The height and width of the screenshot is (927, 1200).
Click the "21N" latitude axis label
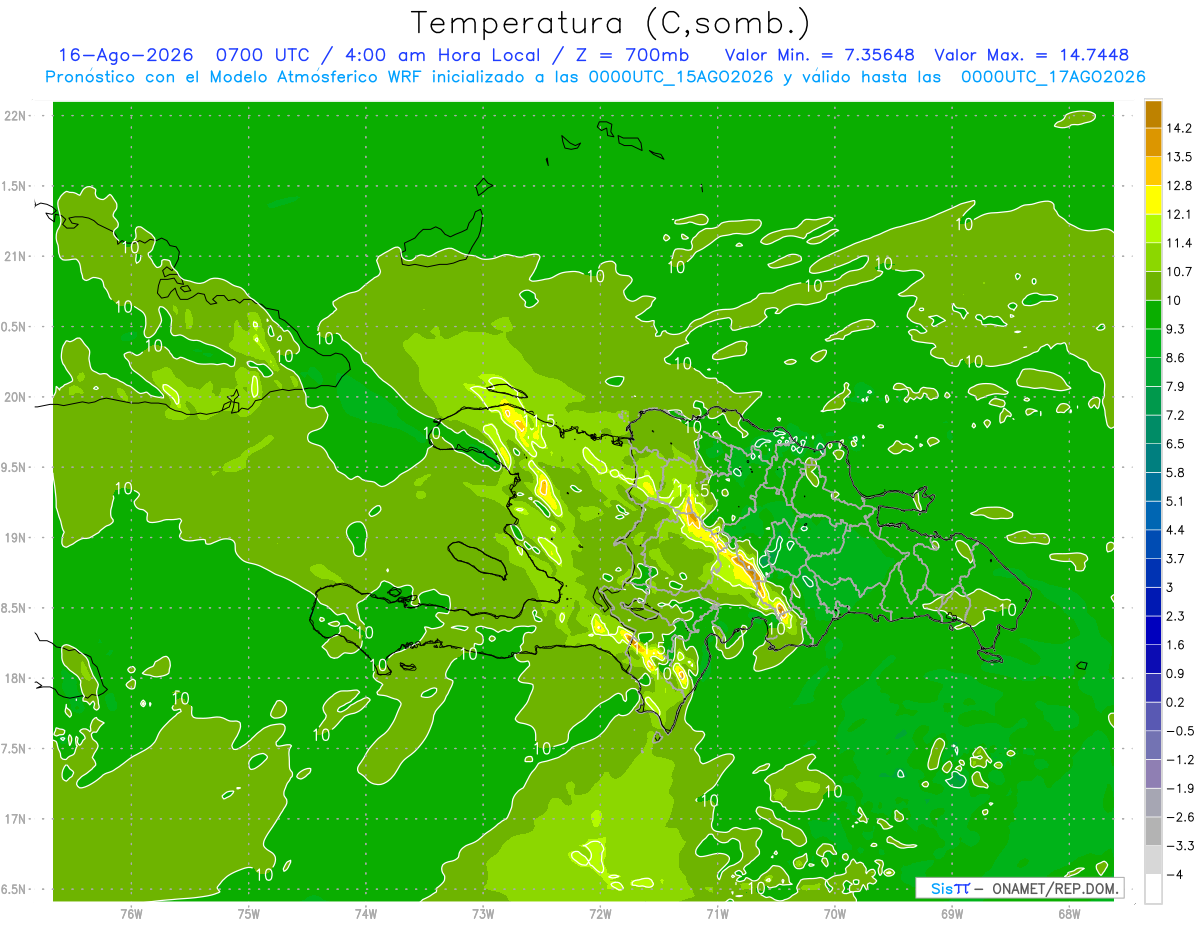[x=16, y=256]
